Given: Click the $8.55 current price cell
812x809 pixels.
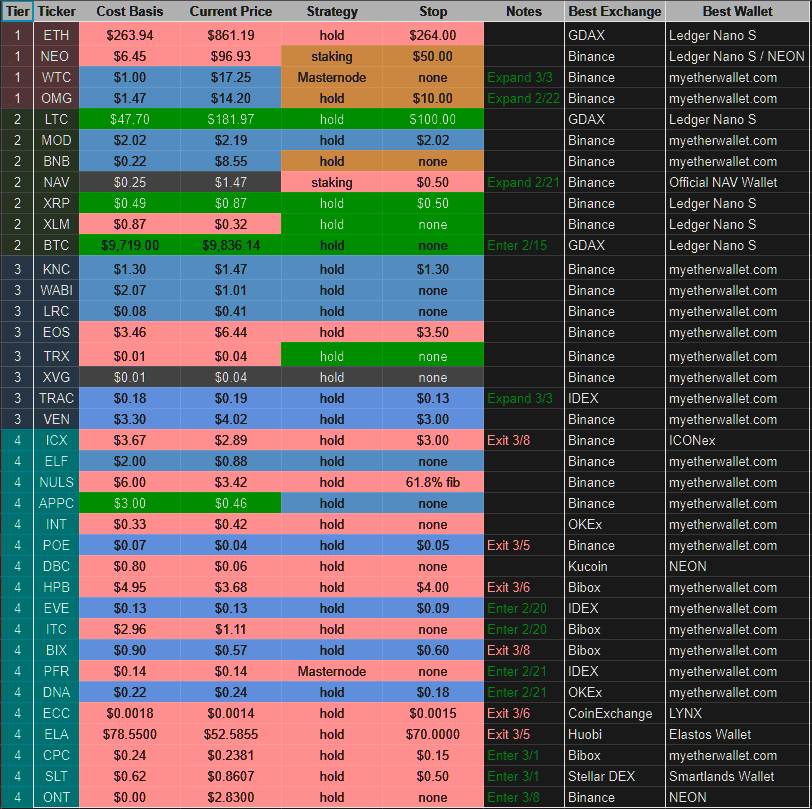Looking at the screenshot, I should 230,161.
